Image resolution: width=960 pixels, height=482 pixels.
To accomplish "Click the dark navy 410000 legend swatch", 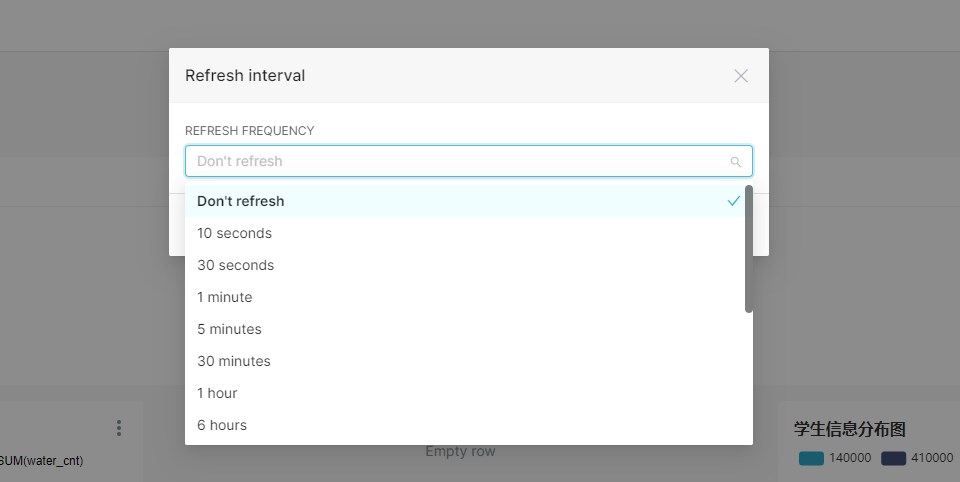I will point(893,458).
